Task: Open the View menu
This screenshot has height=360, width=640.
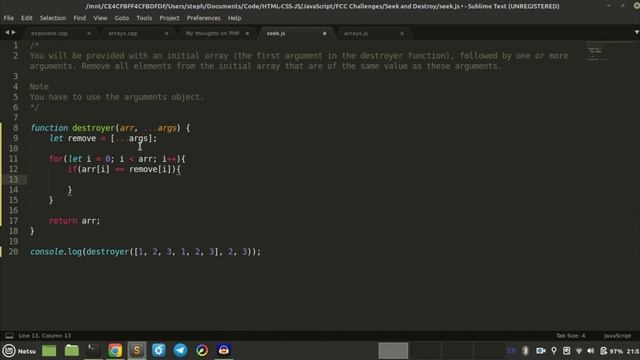Action: (x=100, y=18)
